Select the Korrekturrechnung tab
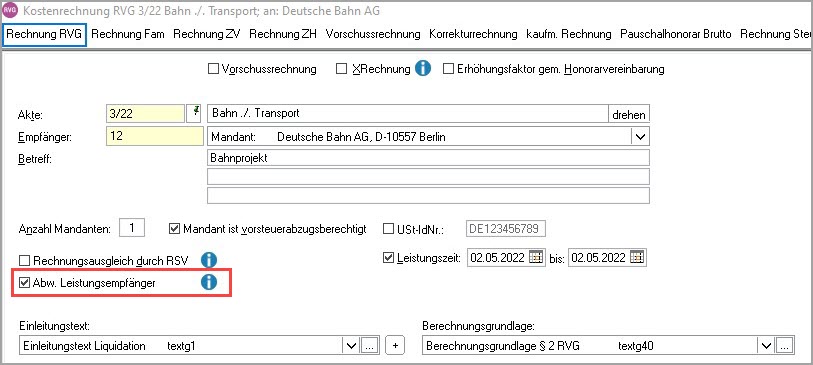 (x=473, y=34)
